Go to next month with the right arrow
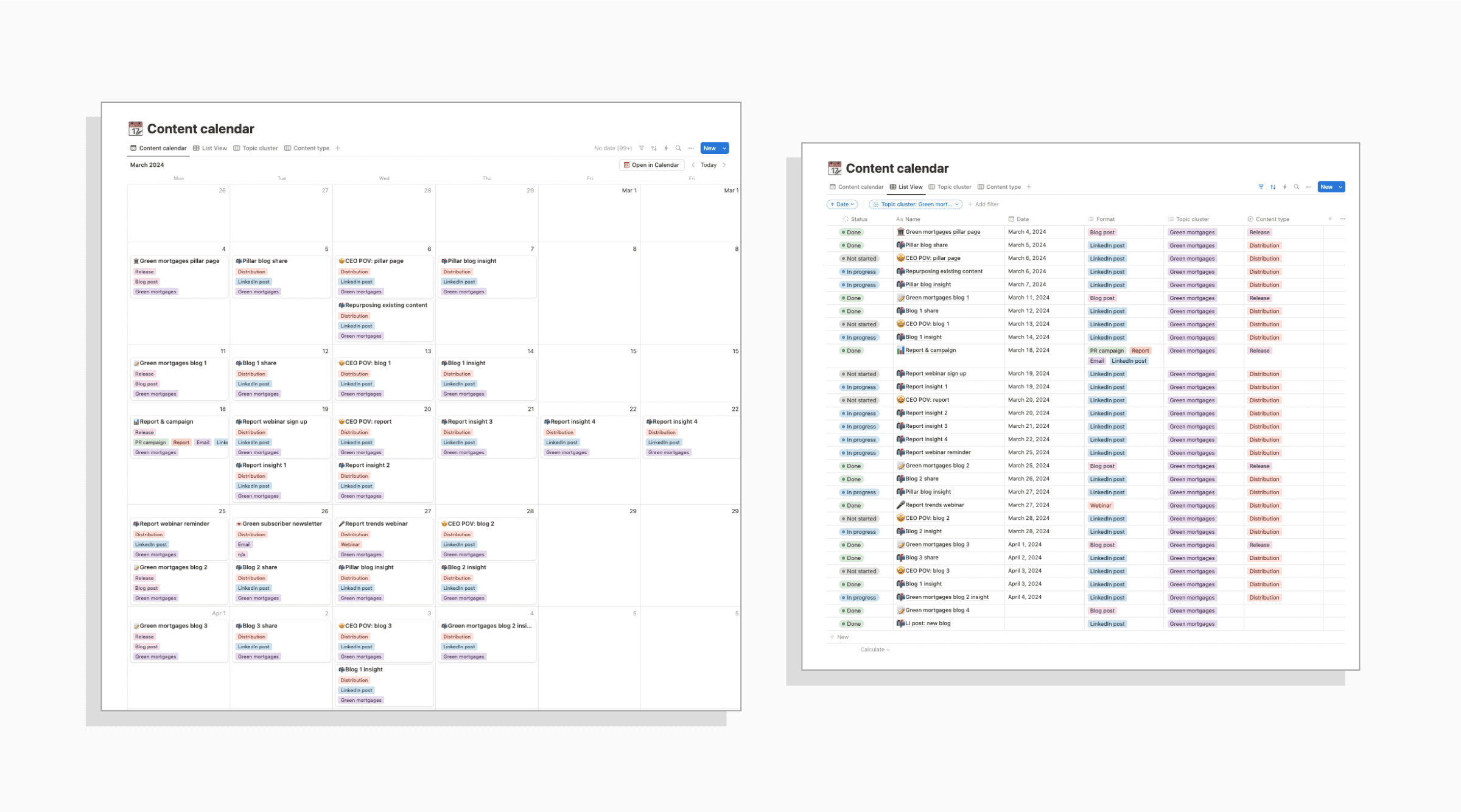 [x=724, y=165]
